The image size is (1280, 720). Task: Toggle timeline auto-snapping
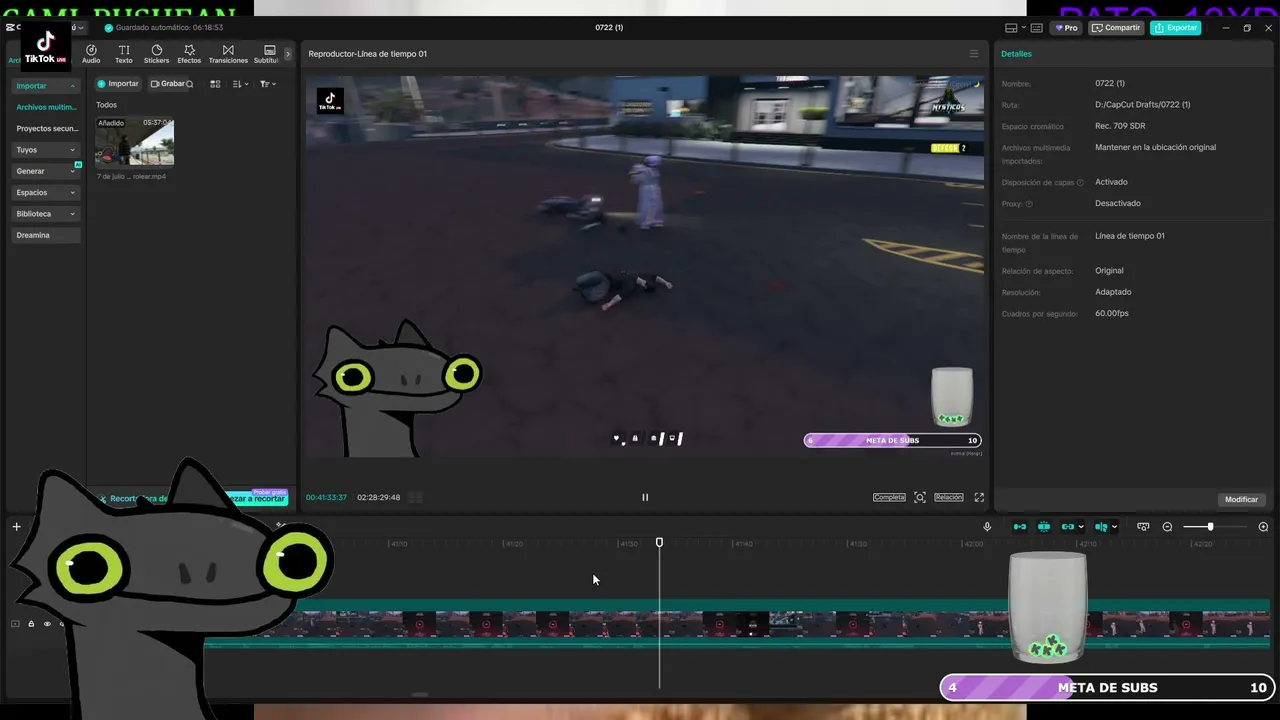pyautogui.click(x=1044, y=527)
